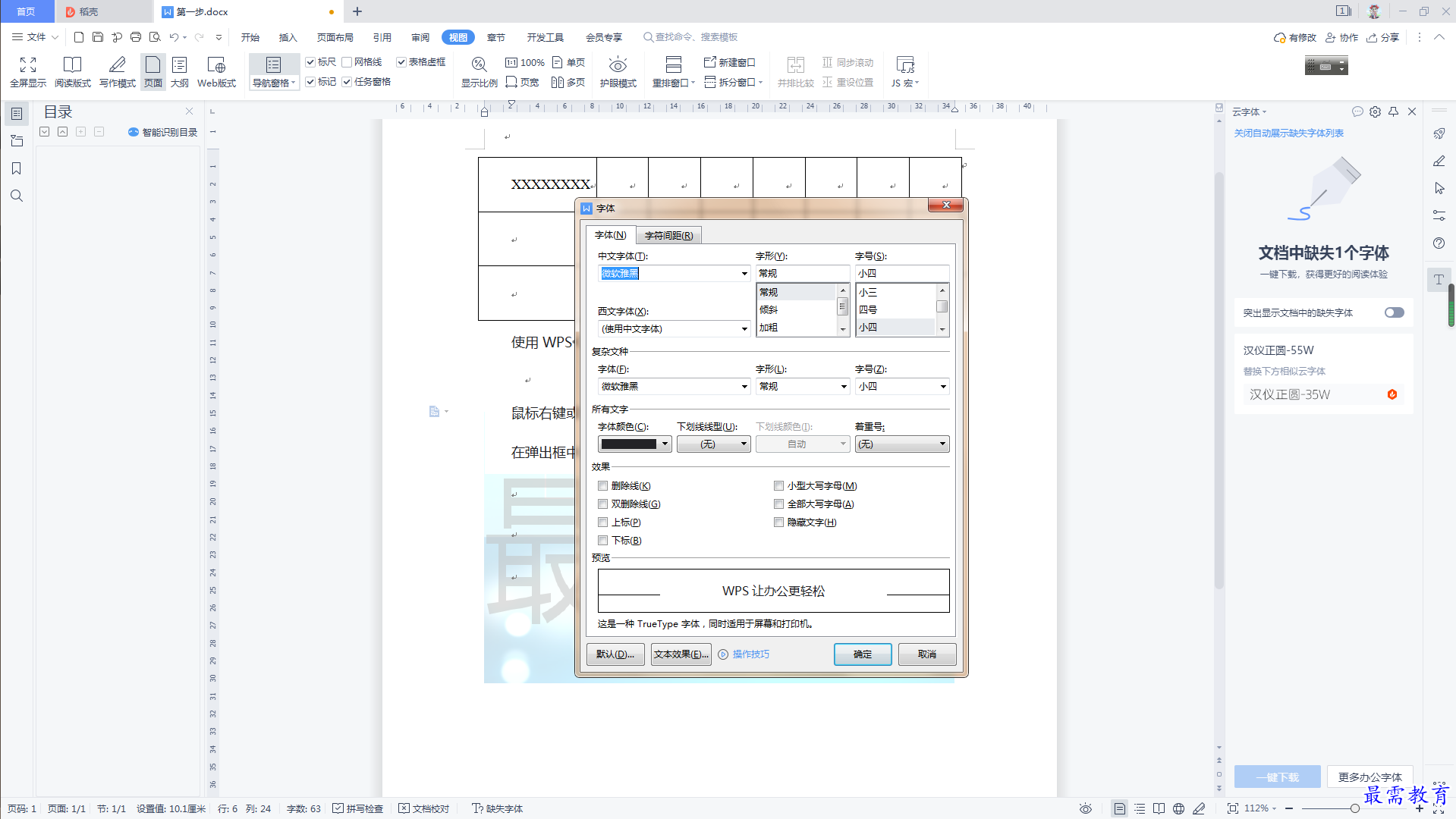The image size is (1456, 819).
Task: Open the Insert ribbon tab
Action: coord(288,37)
